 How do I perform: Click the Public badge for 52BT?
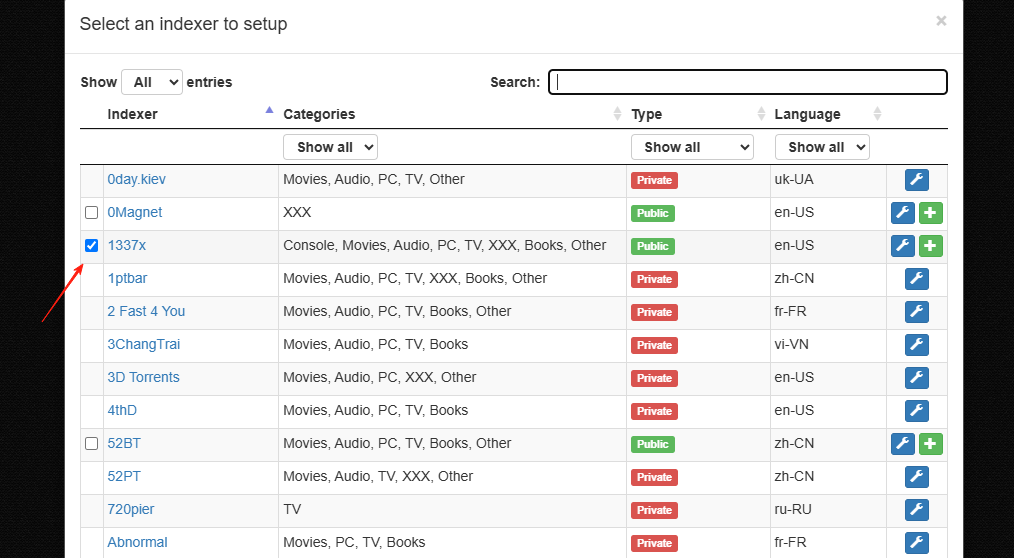[x=653, y=444]
